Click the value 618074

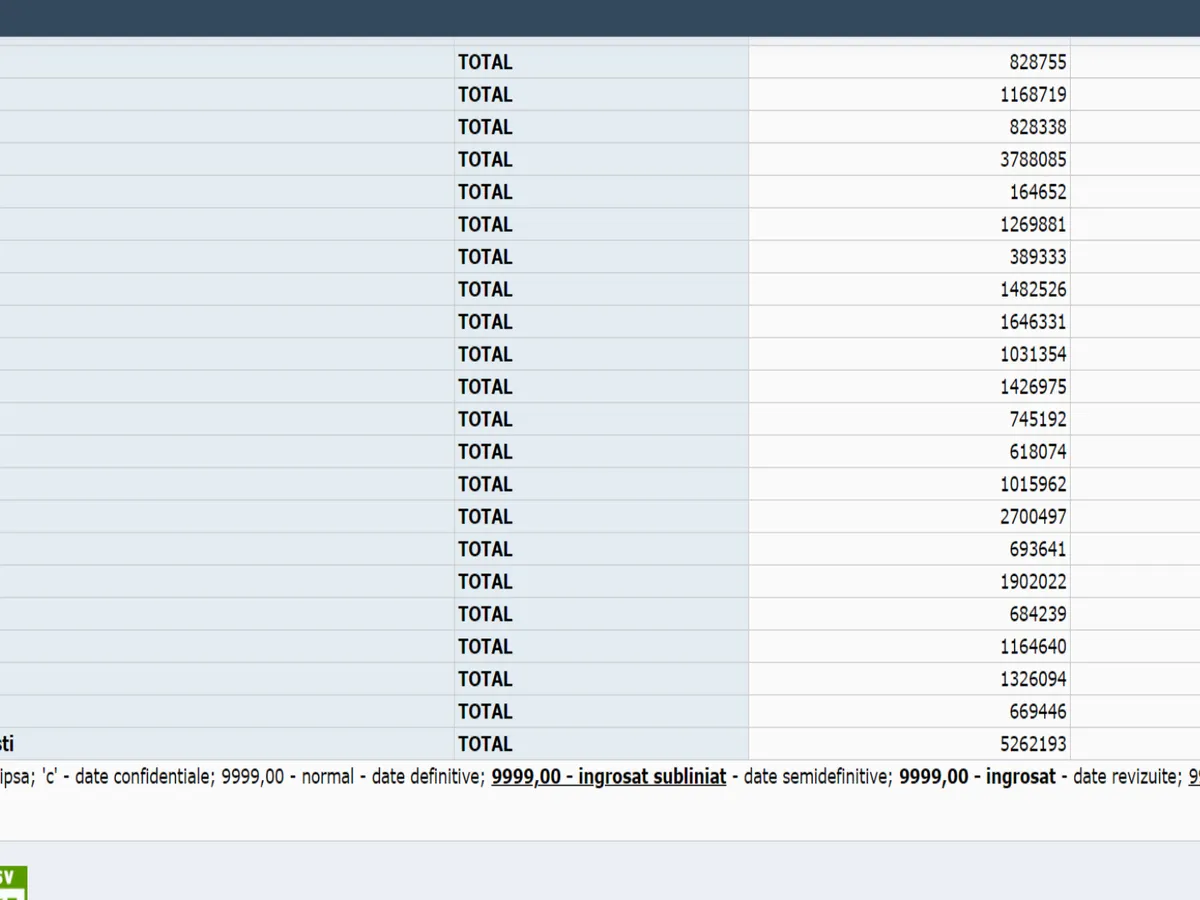[1037, 452]
